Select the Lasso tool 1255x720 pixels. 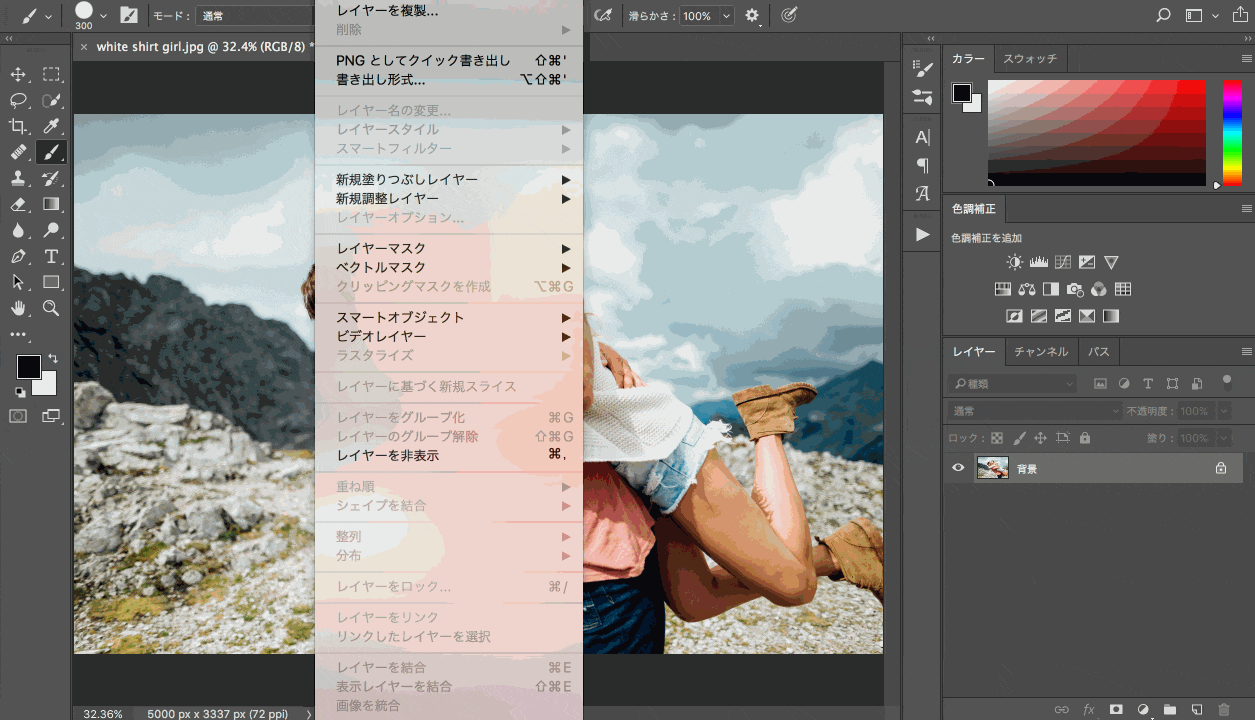click(x=18, y=100)
